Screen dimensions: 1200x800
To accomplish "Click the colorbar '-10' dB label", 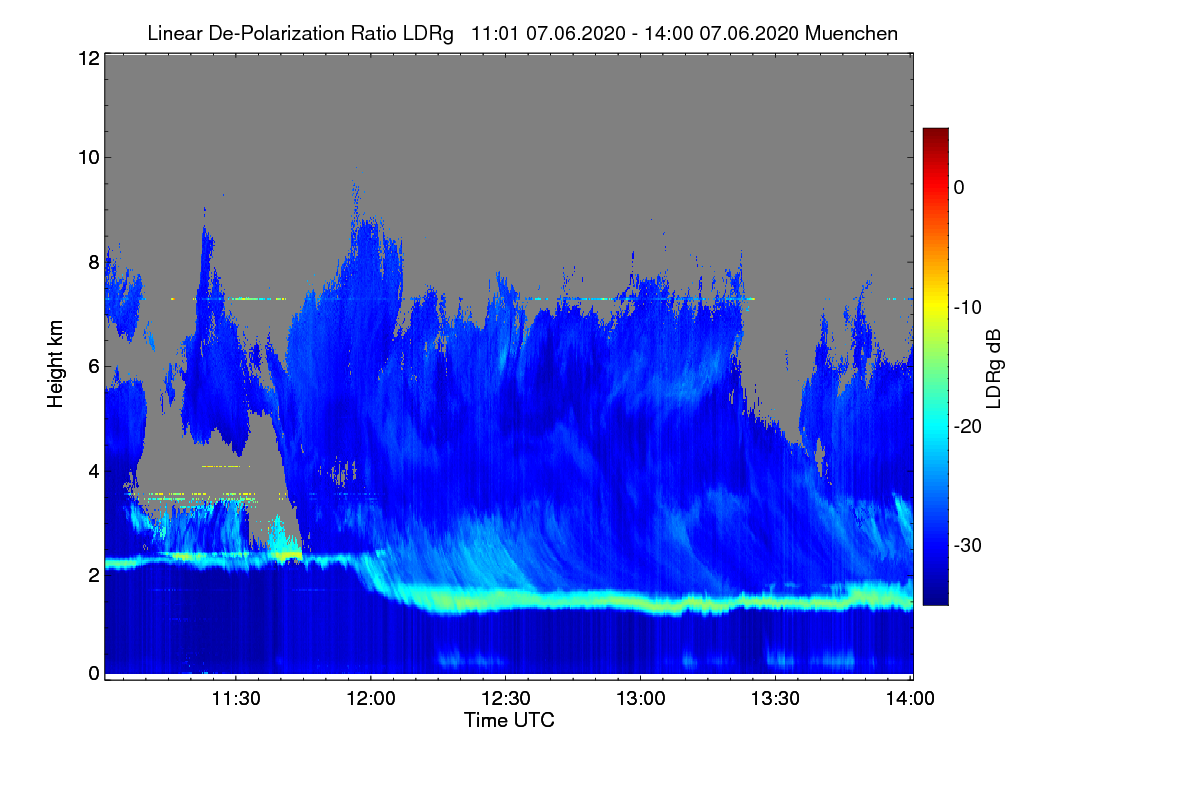I will (968, 307).
